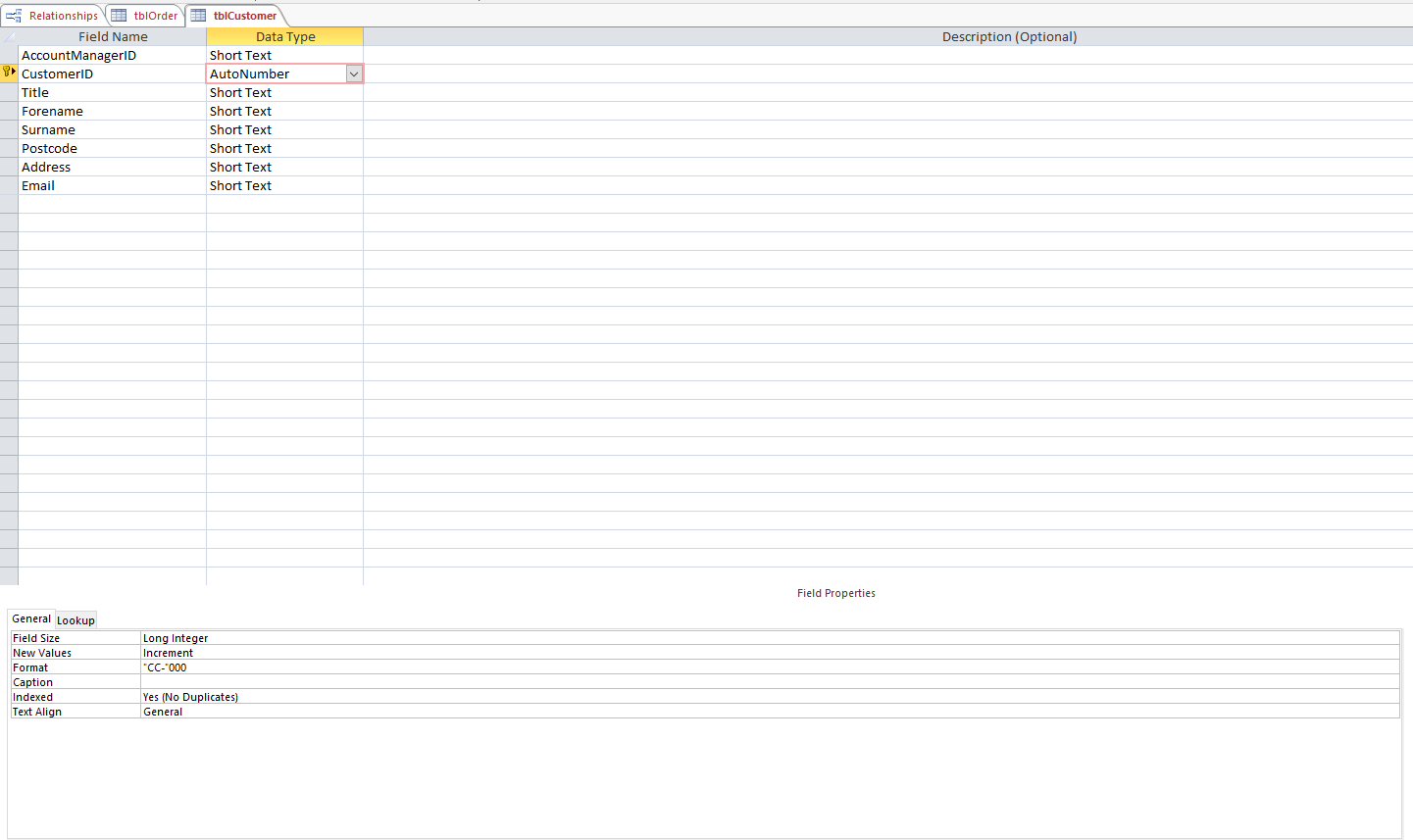Click Short Text type for Title
The image size is (1413, 840).
pos(284,92)
